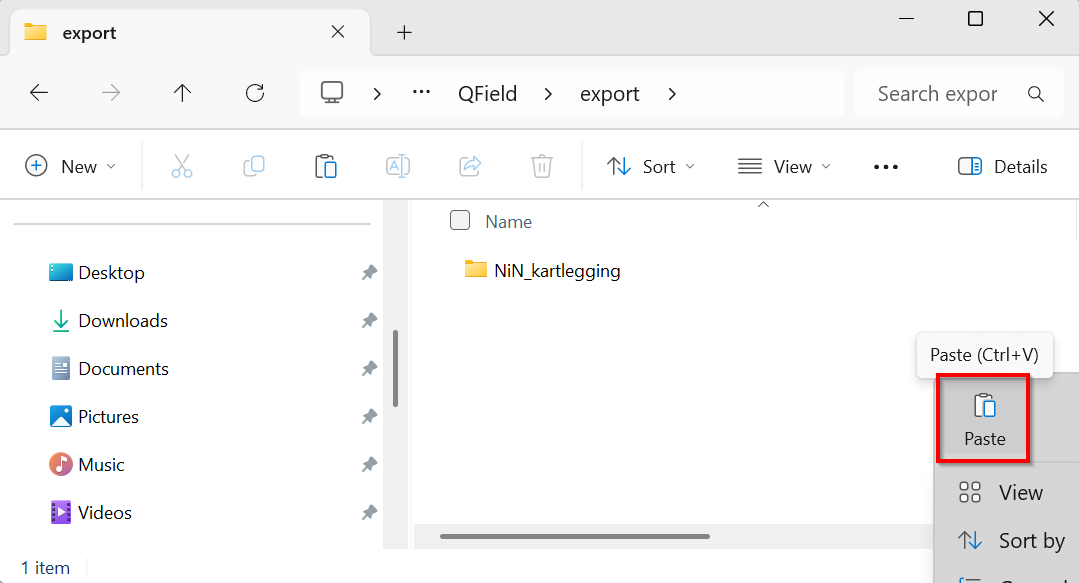
Task: Click the QField breadcrumb in address bar
Action: point(487,94)
